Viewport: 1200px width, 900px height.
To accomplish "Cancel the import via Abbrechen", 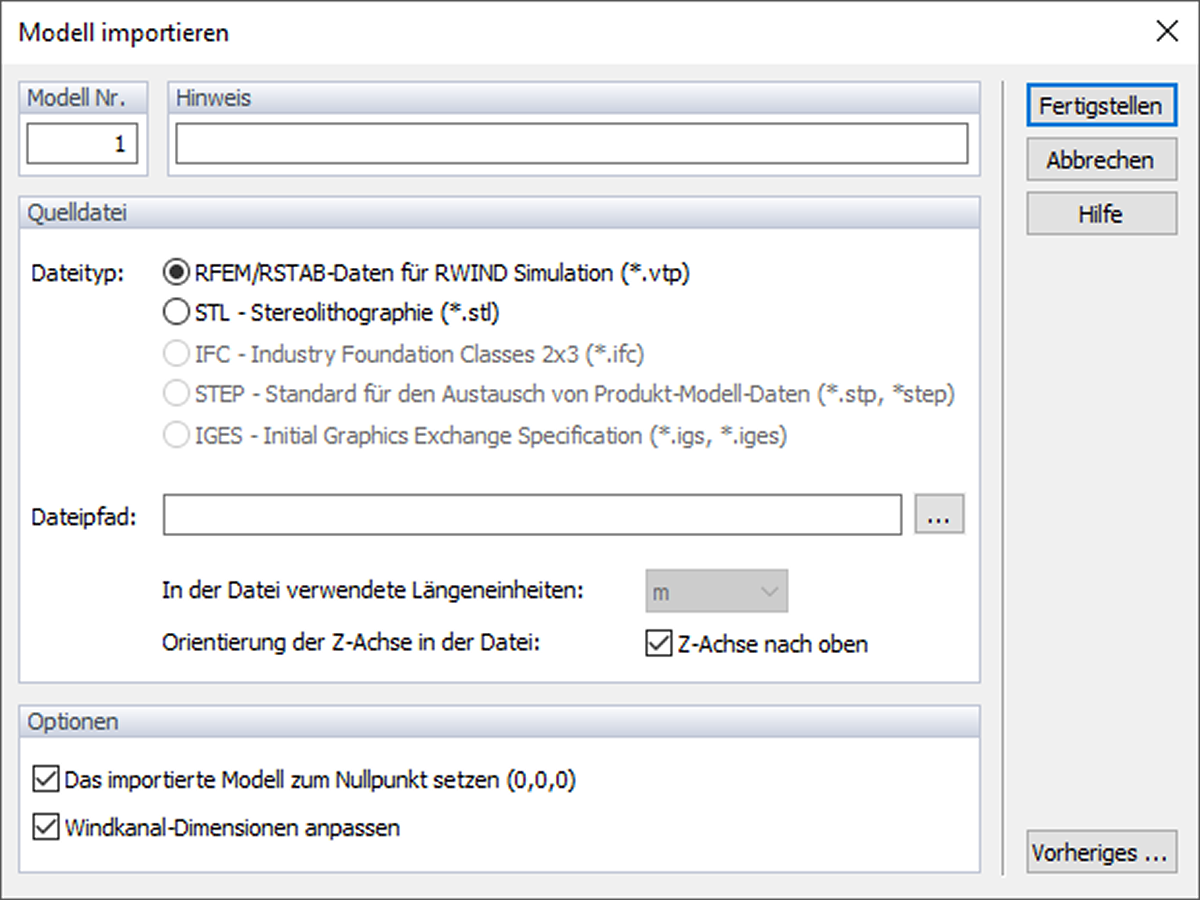I will [1101, 159].
